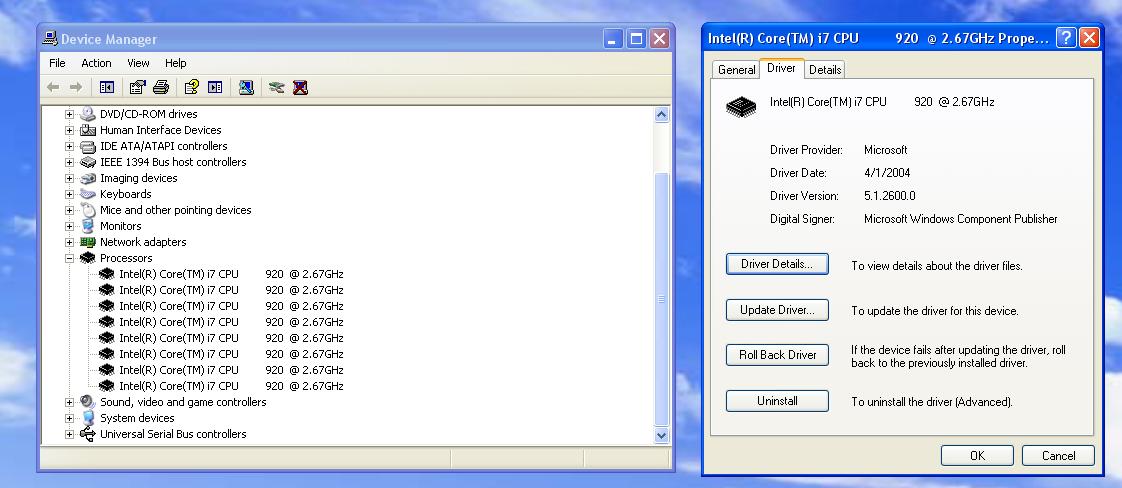The height and width of the screenshot is (488, 1122).
Task: Click the Properties toolbar icon
Action: tap(138, 88)
